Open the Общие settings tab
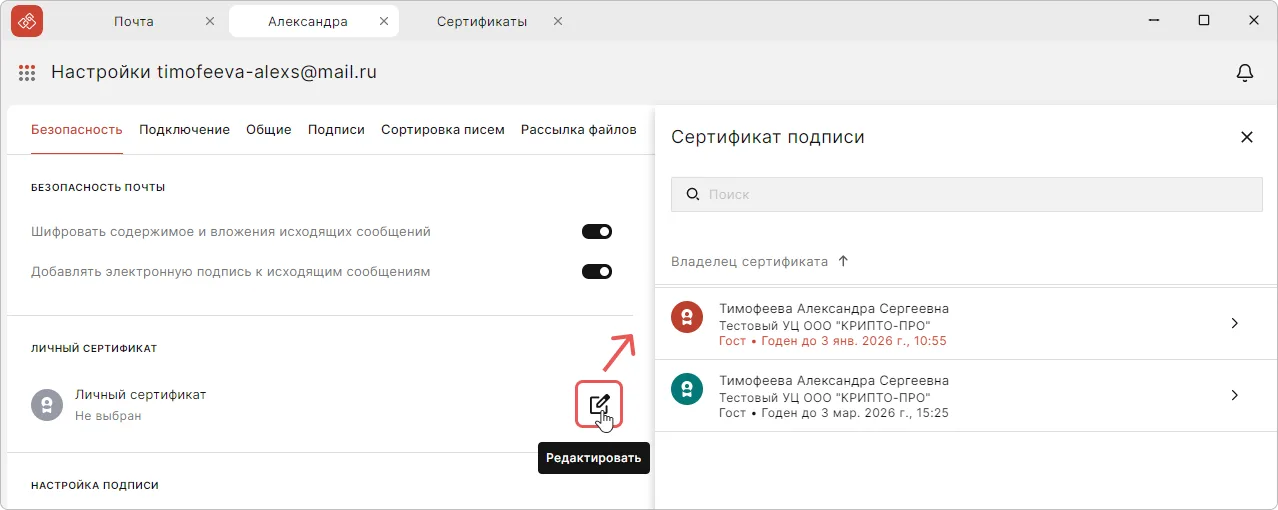 [x=269, y=130]
